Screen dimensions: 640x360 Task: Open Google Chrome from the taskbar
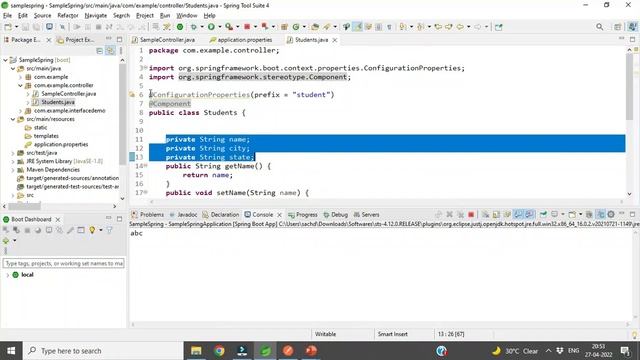(219, 351)
